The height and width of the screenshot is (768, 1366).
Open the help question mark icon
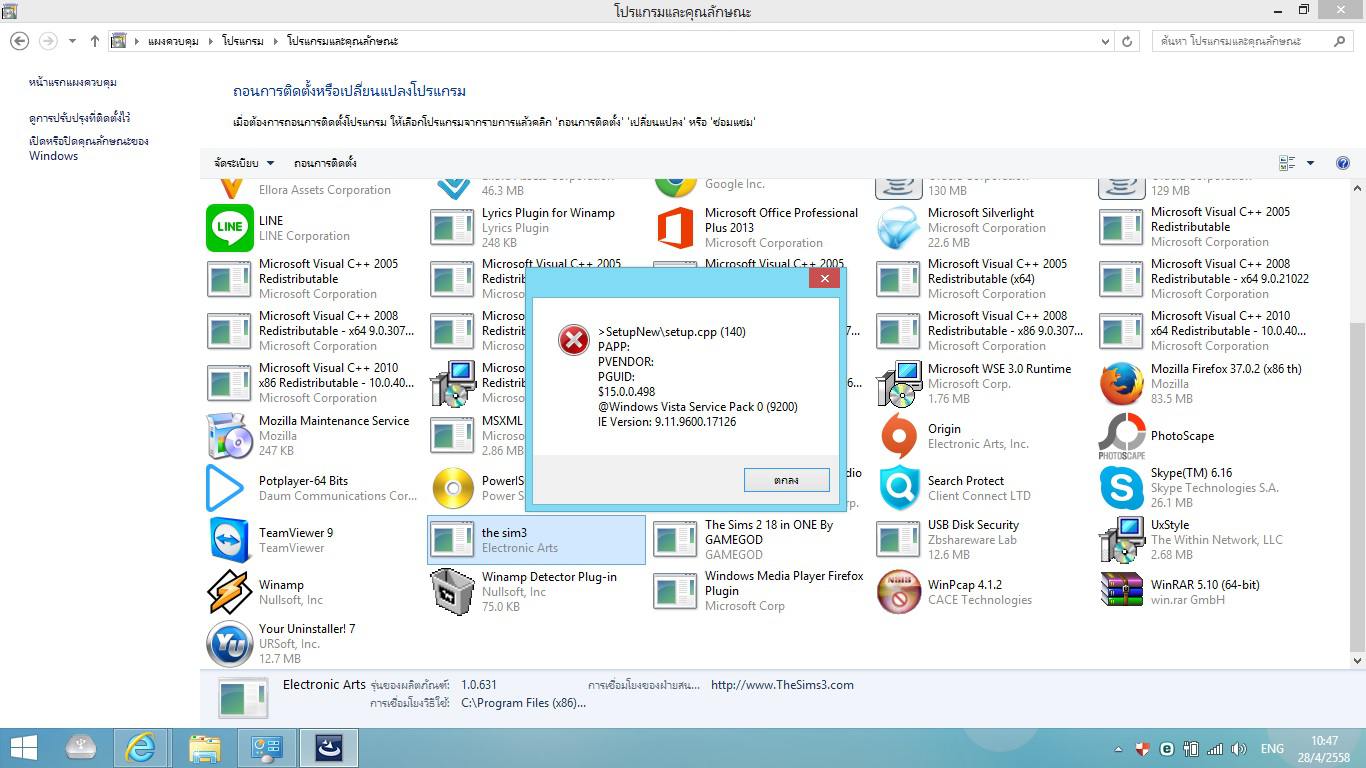click(1343, 163)
